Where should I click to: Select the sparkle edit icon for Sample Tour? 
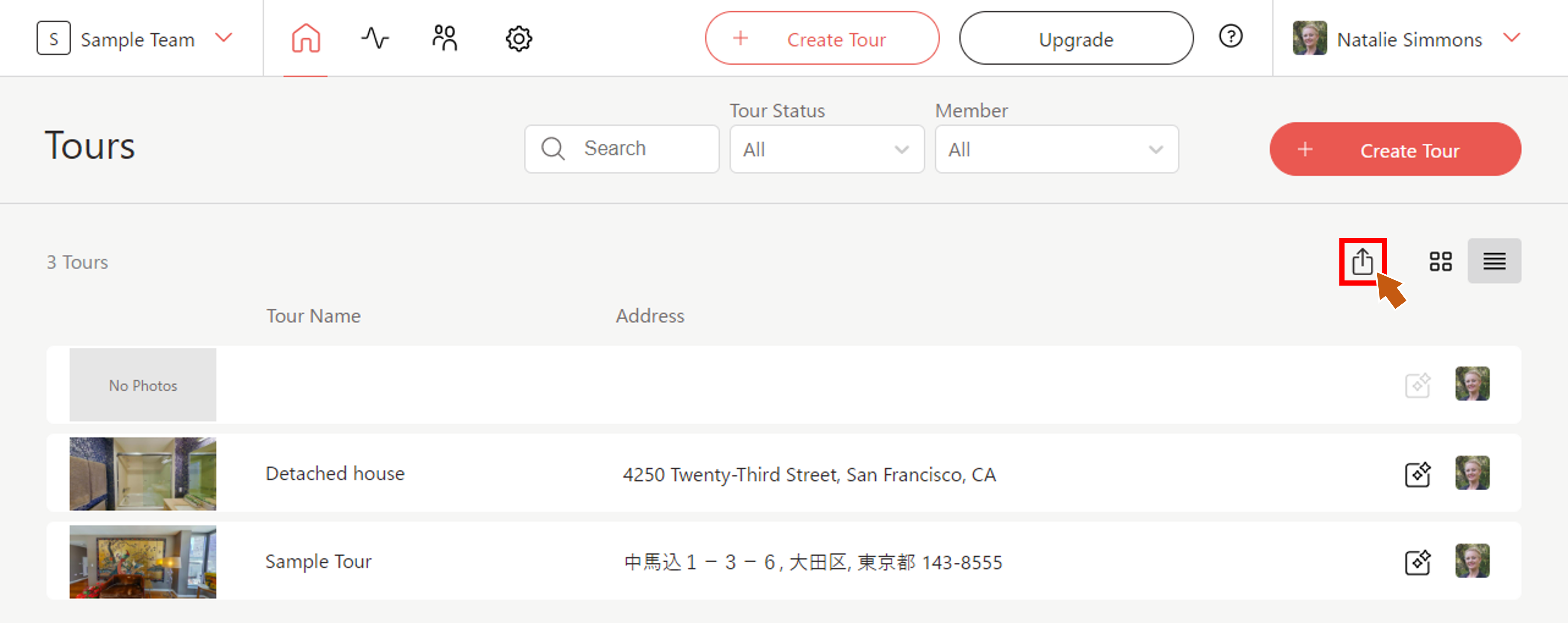pyautogui.click(x=1417, y=562)
